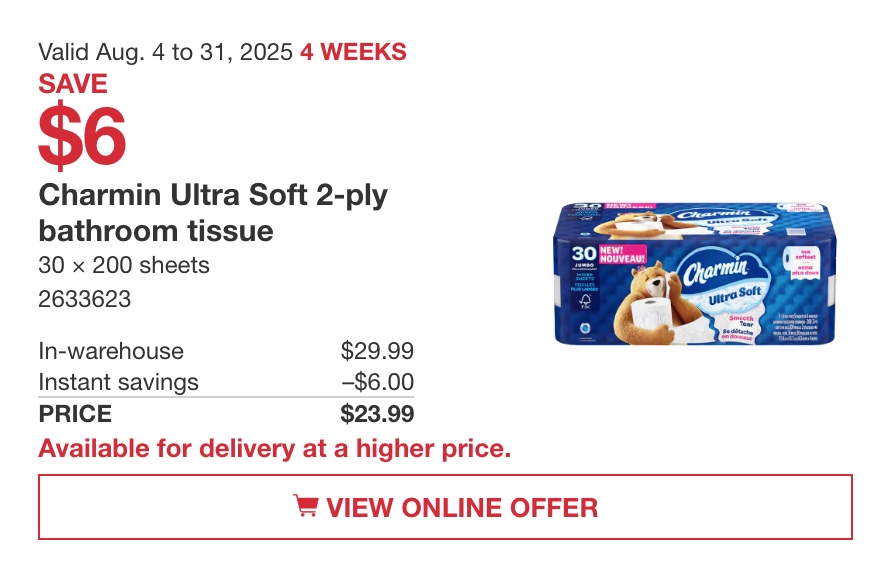Click the final PRICE $23.99 value
886x576 pixels.
(x=377, y=414)
